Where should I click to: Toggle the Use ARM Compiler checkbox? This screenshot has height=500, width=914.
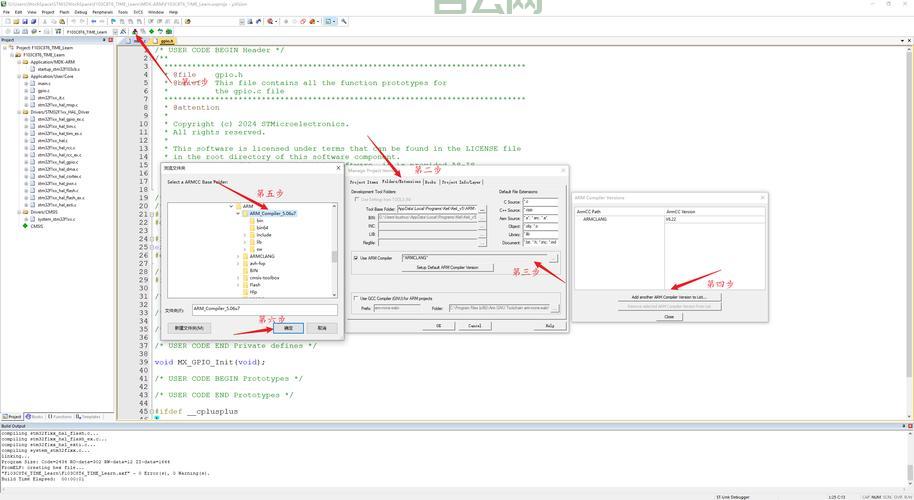click(356, 258)
